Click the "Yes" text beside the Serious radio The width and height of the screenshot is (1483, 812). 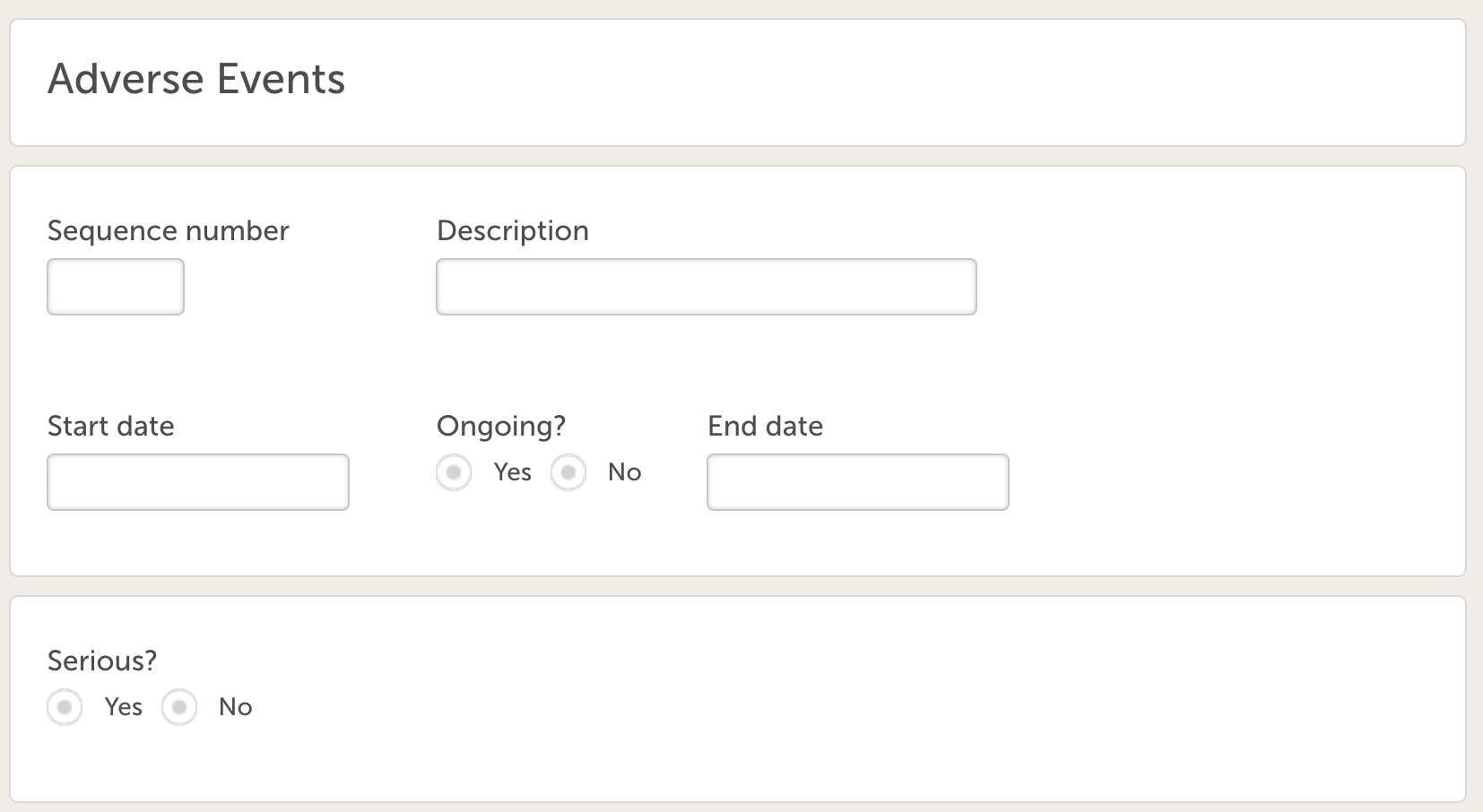pos(123,707)
